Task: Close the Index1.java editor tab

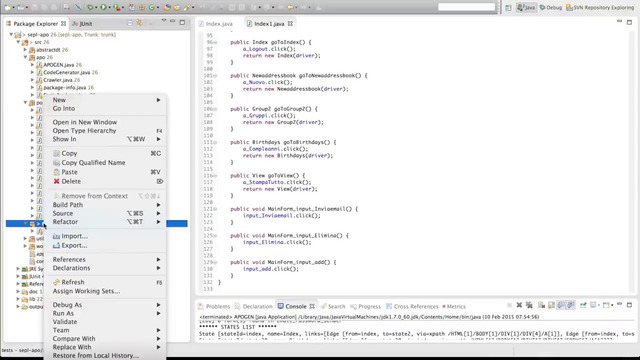Action: pyautogui.click(x=290, y=24)
